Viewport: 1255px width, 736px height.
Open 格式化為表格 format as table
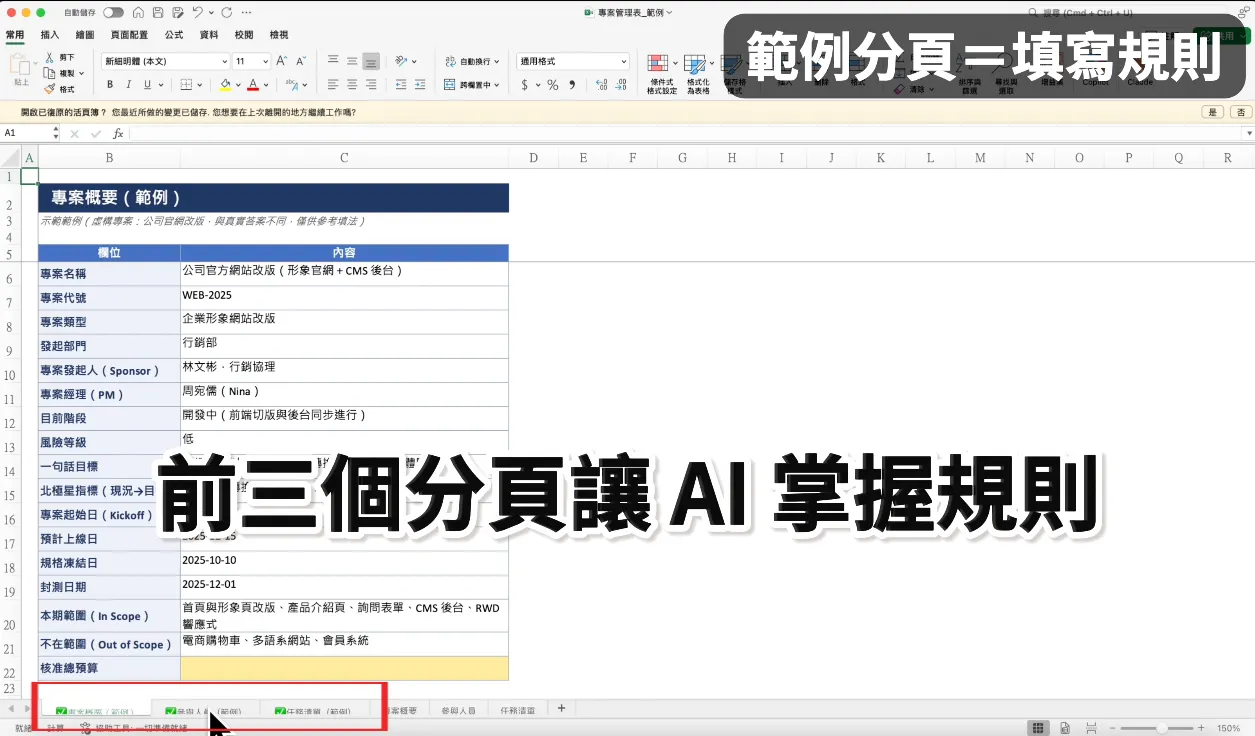pyautogui.click(x=697, y=75)
